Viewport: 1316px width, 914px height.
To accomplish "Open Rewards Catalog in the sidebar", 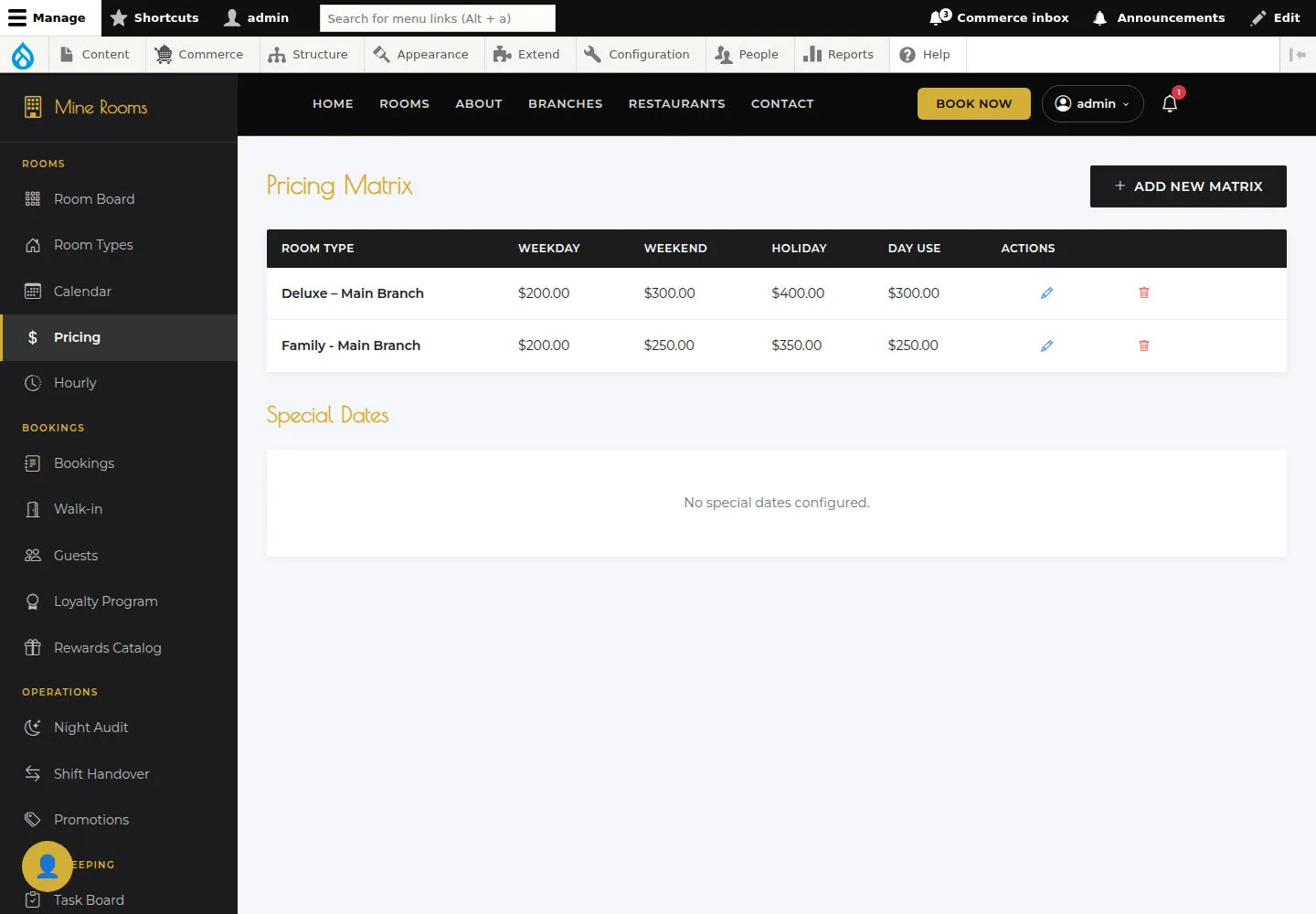I will pyautogui.click(x=119, y=648).
